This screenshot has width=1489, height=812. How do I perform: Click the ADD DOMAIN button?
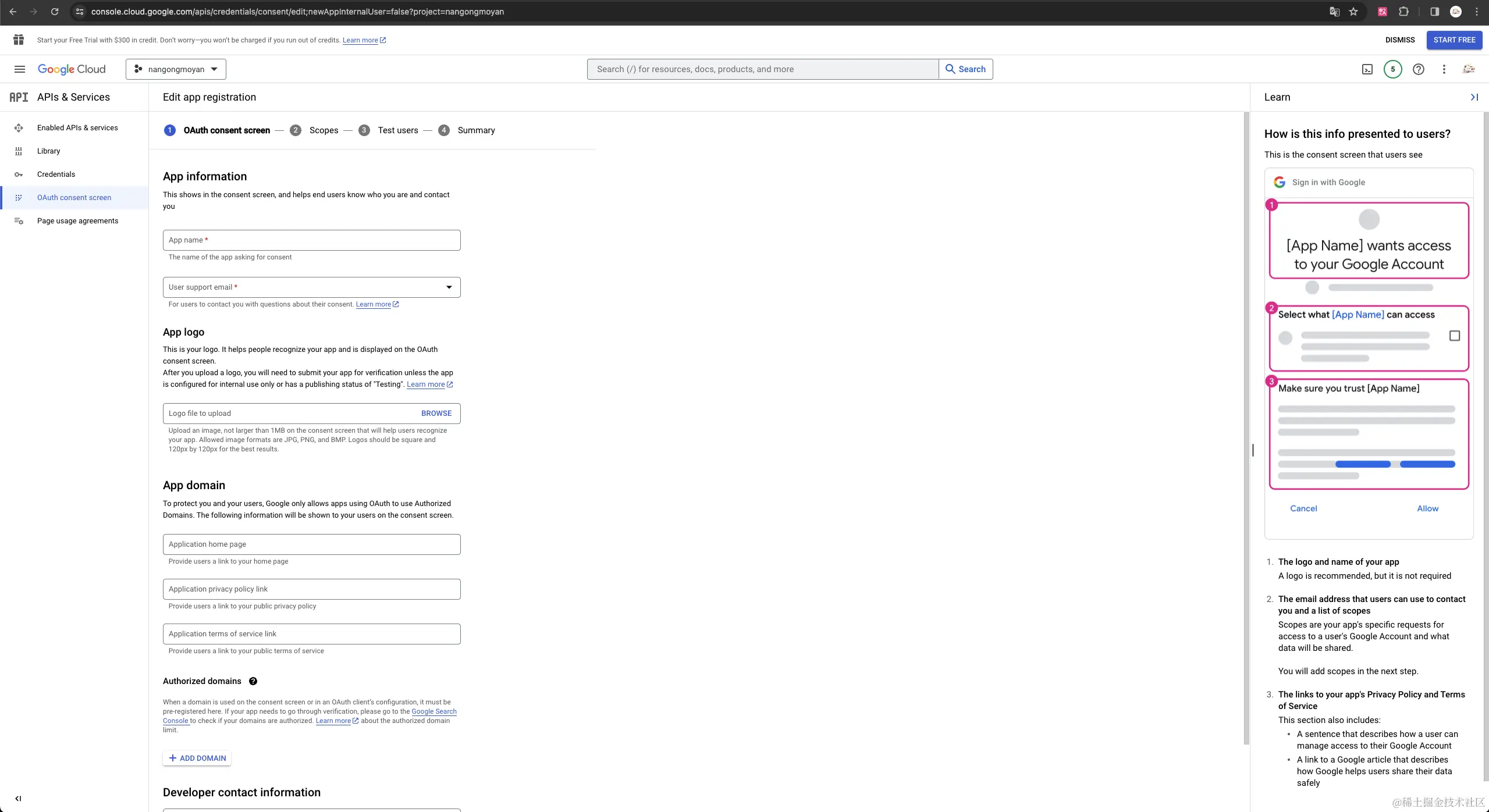(197, 758)
